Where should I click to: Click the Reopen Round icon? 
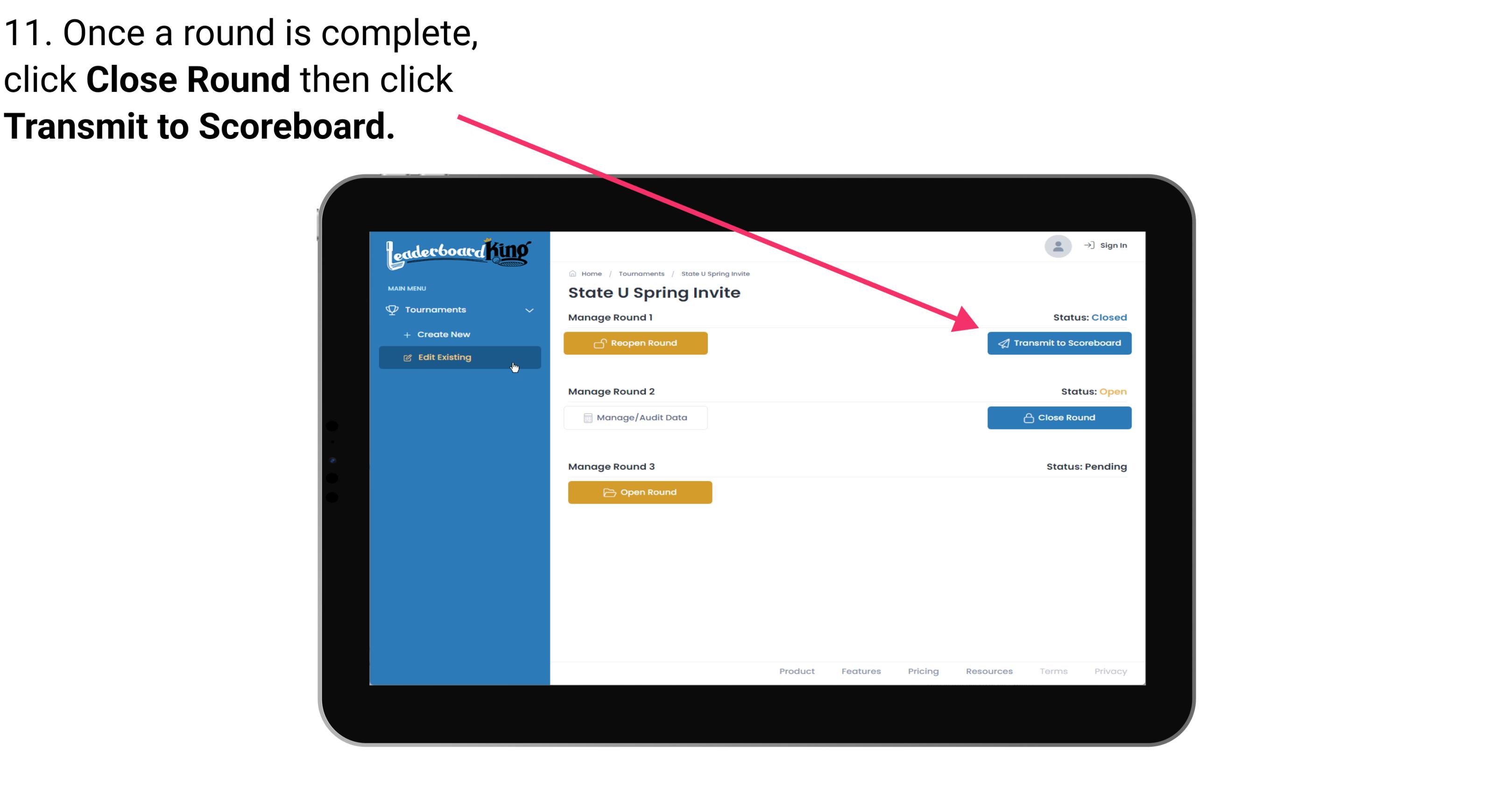[600, 343]
